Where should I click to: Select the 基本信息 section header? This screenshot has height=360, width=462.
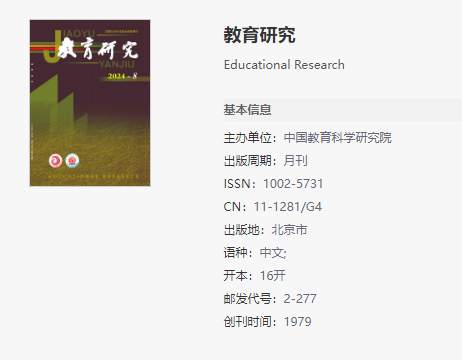247,110
